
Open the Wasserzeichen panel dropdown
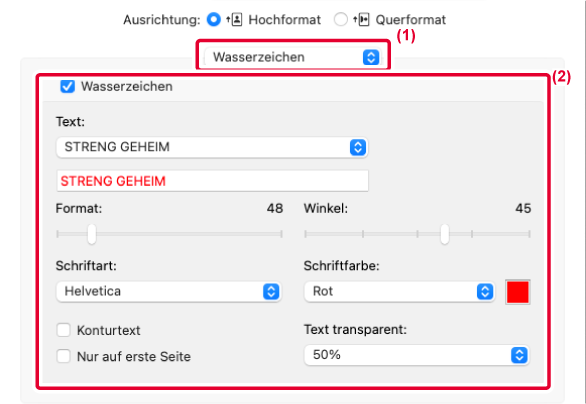coord(293,57)
